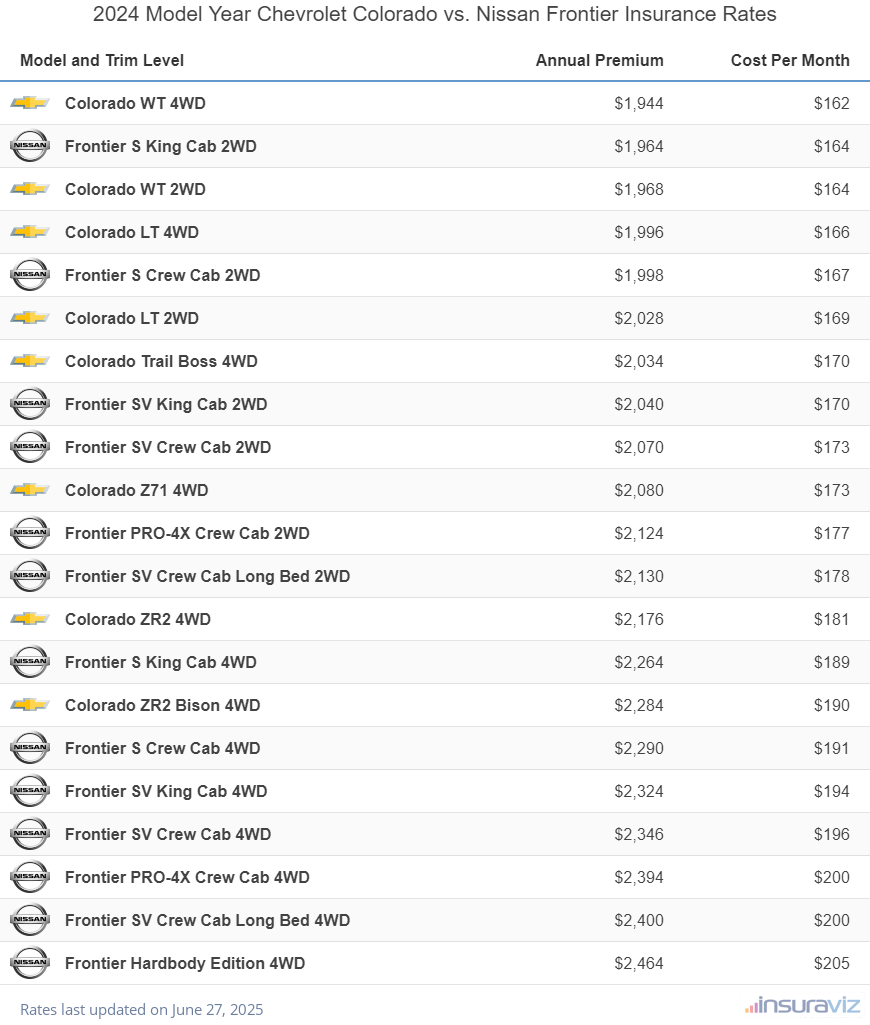Select 'Frontier SV Crew Cab 4WD' row label
The height and width of the screenshot is (1025, 870).
click(x=168, y=834)
